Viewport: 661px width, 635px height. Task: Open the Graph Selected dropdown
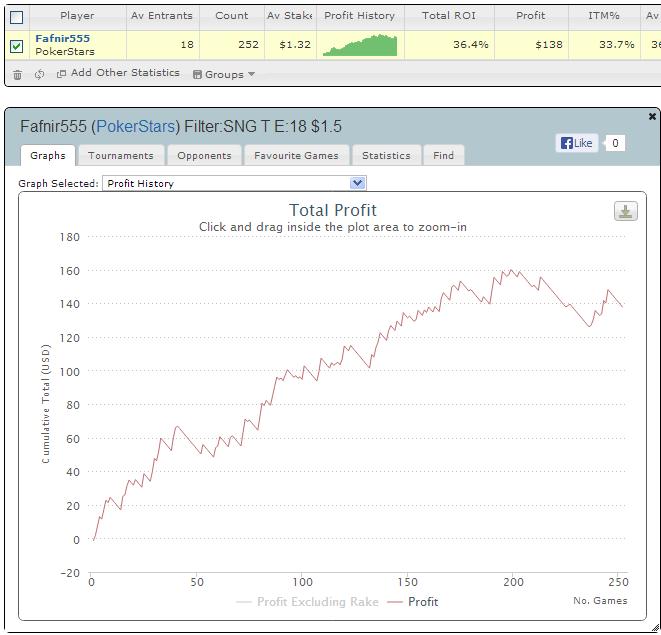click(x=358, y=183)
